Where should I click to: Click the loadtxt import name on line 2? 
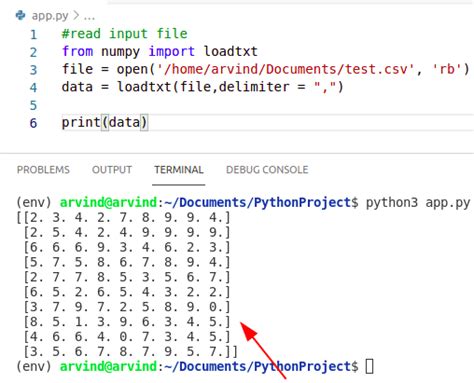tap(230, 51)
